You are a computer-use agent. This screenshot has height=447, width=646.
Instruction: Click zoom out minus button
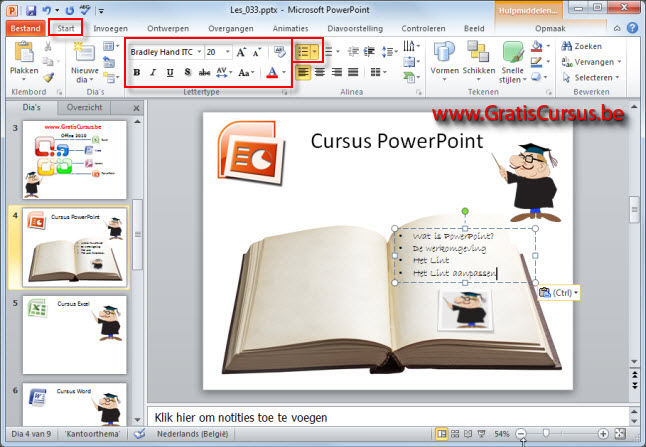point(521,433)
